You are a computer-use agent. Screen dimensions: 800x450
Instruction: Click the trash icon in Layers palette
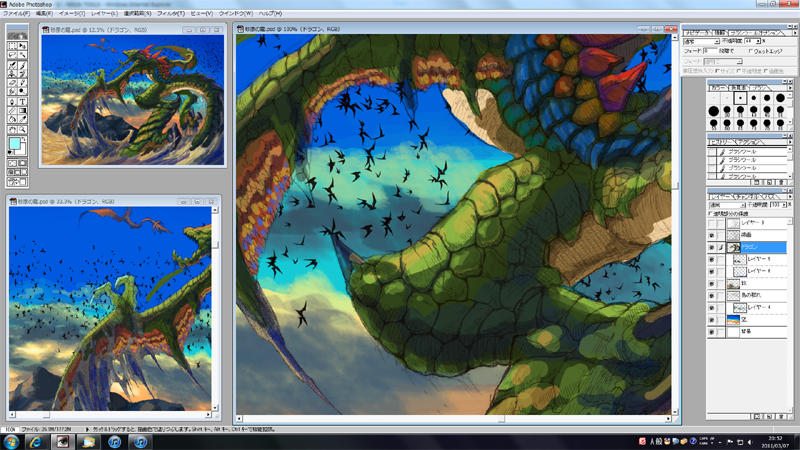click(781, 416)
